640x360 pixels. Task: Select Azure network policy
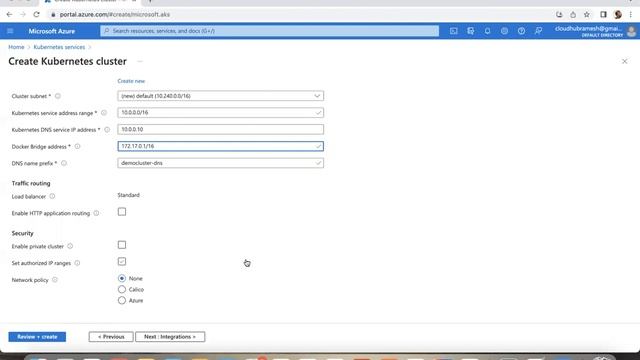(122, 300)
